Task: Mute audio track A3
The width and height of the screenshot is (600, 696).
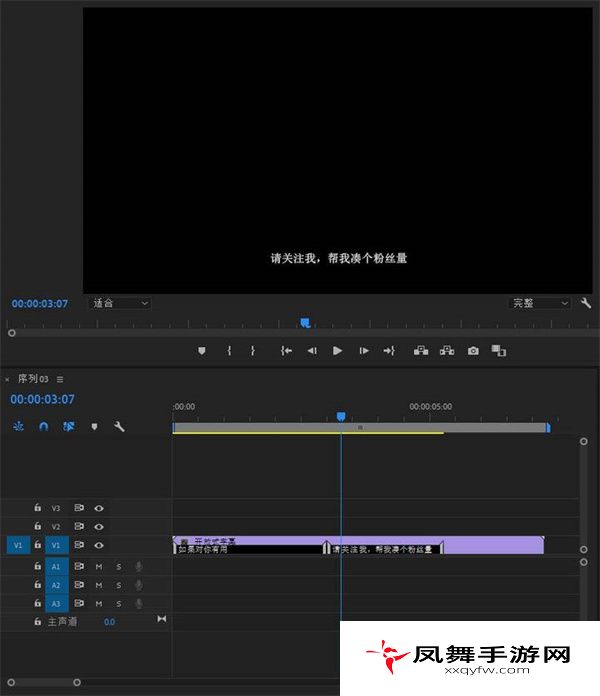Action: tap(99, 604)
